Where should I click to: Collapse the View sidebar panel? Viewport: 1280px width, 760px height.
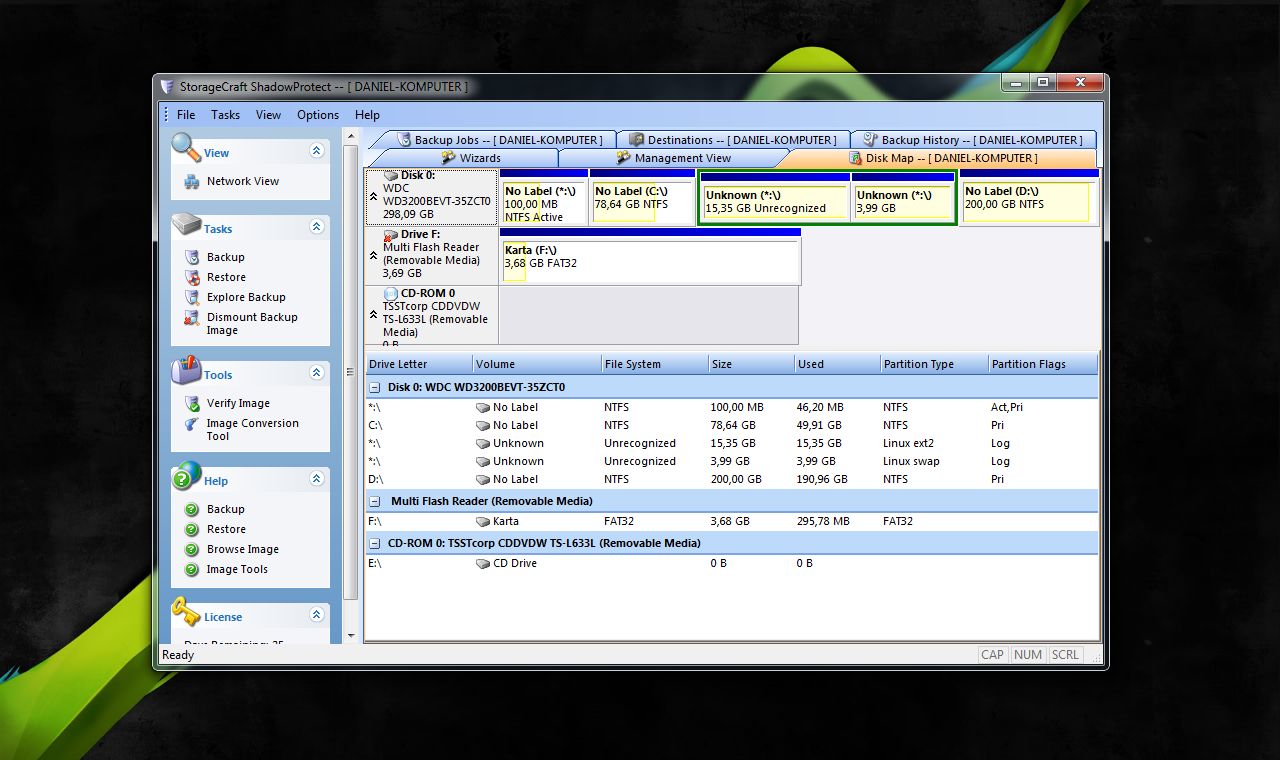[x=317, y=151]
